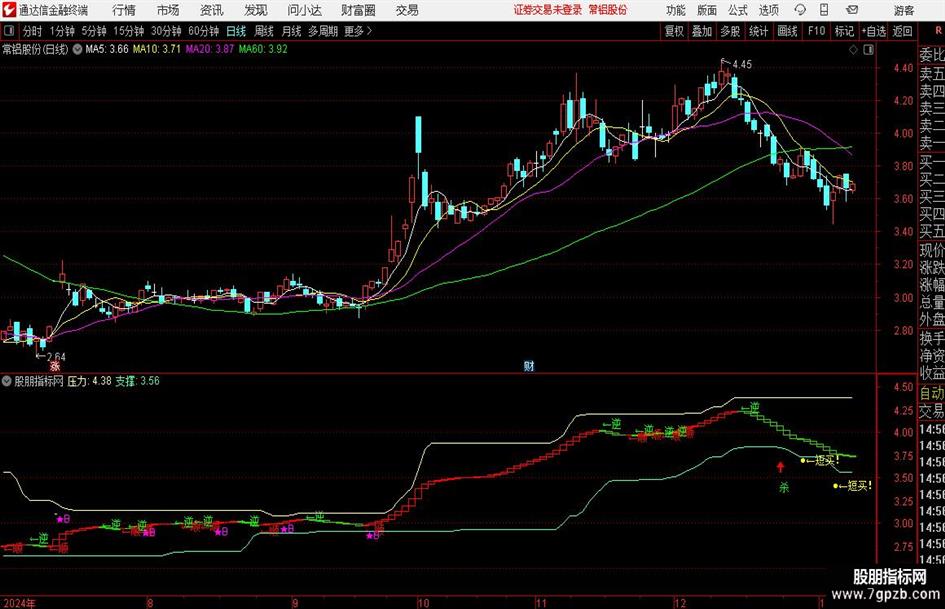The image size is (945, 609).
Task: Open the 问小达 menu
Action: click(x=304, y=10)
